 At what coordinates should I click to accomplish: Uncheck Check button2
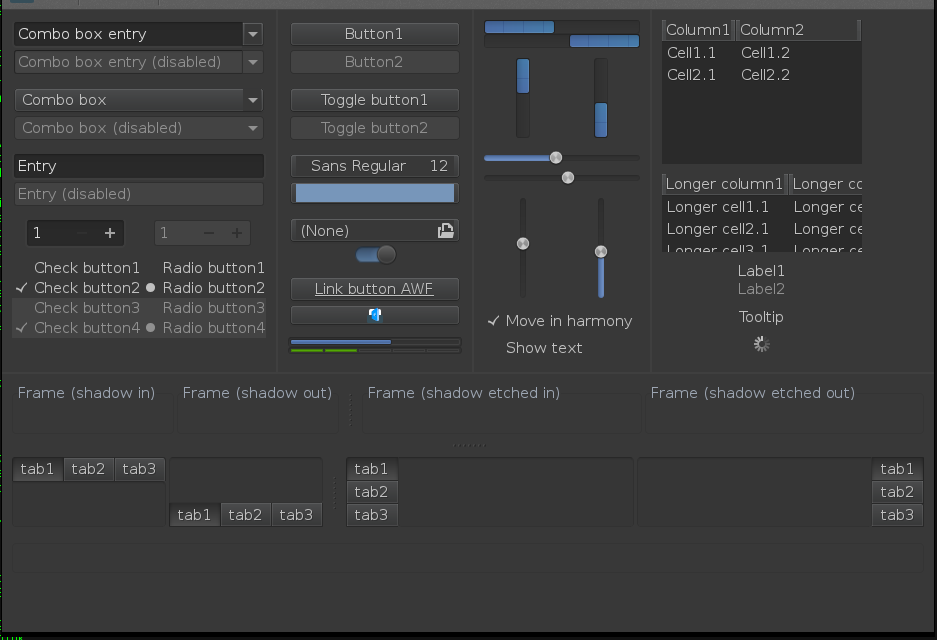click(76, 288)
